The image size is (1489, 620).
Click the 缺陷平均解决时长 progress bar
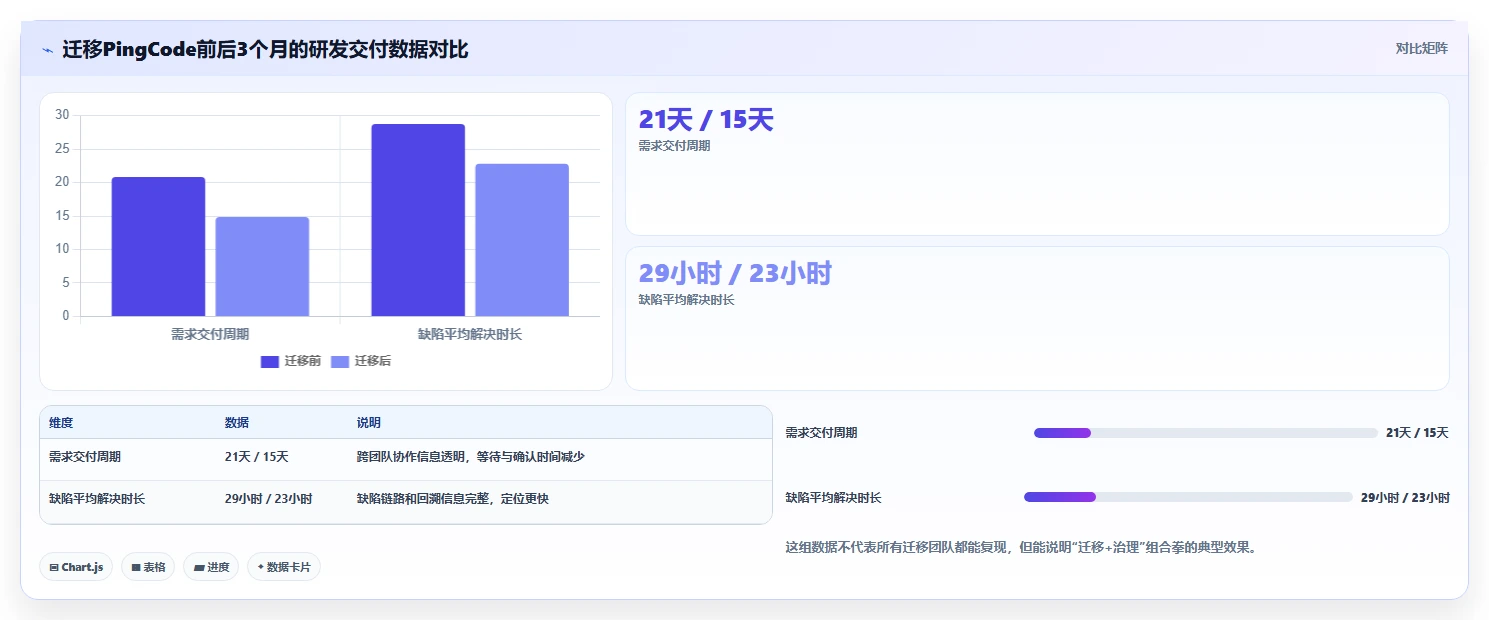[x=1188, y=497]
